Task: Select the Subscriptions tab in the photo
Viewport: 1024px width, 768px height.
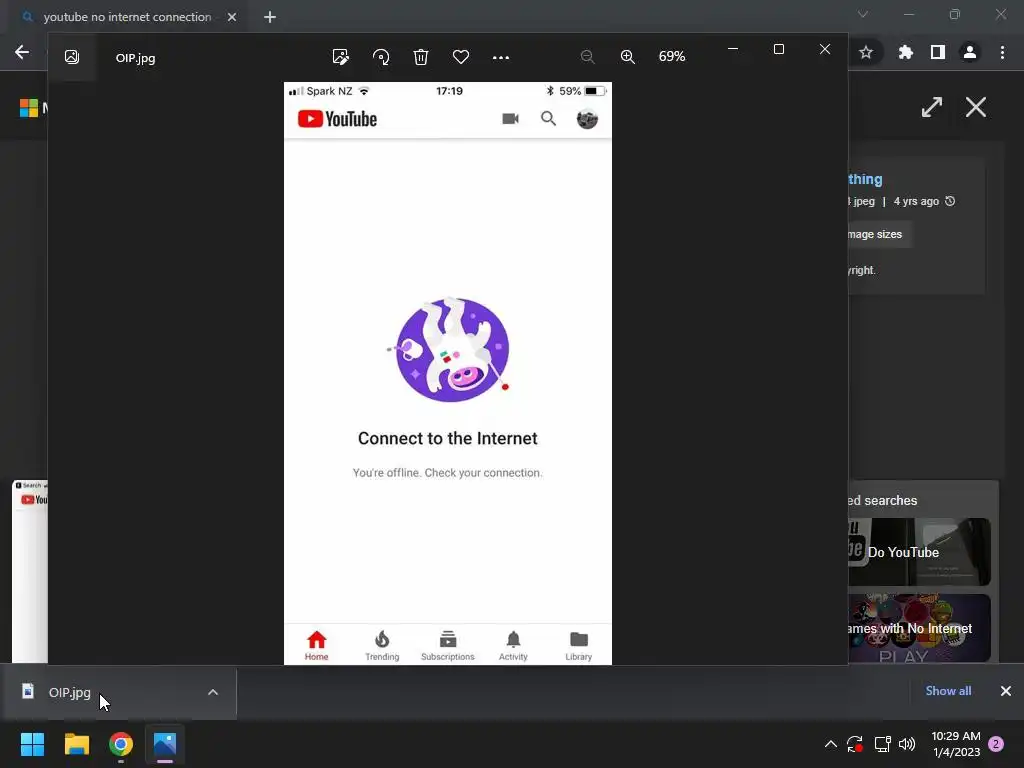Action: (447, 645)
